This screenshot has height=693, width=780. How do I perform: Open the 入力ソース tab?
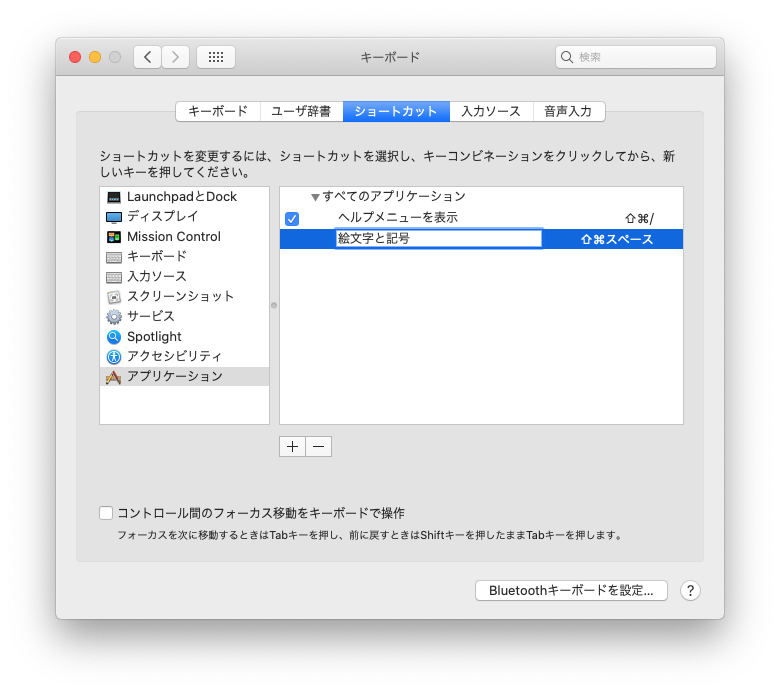click(491, 111)
